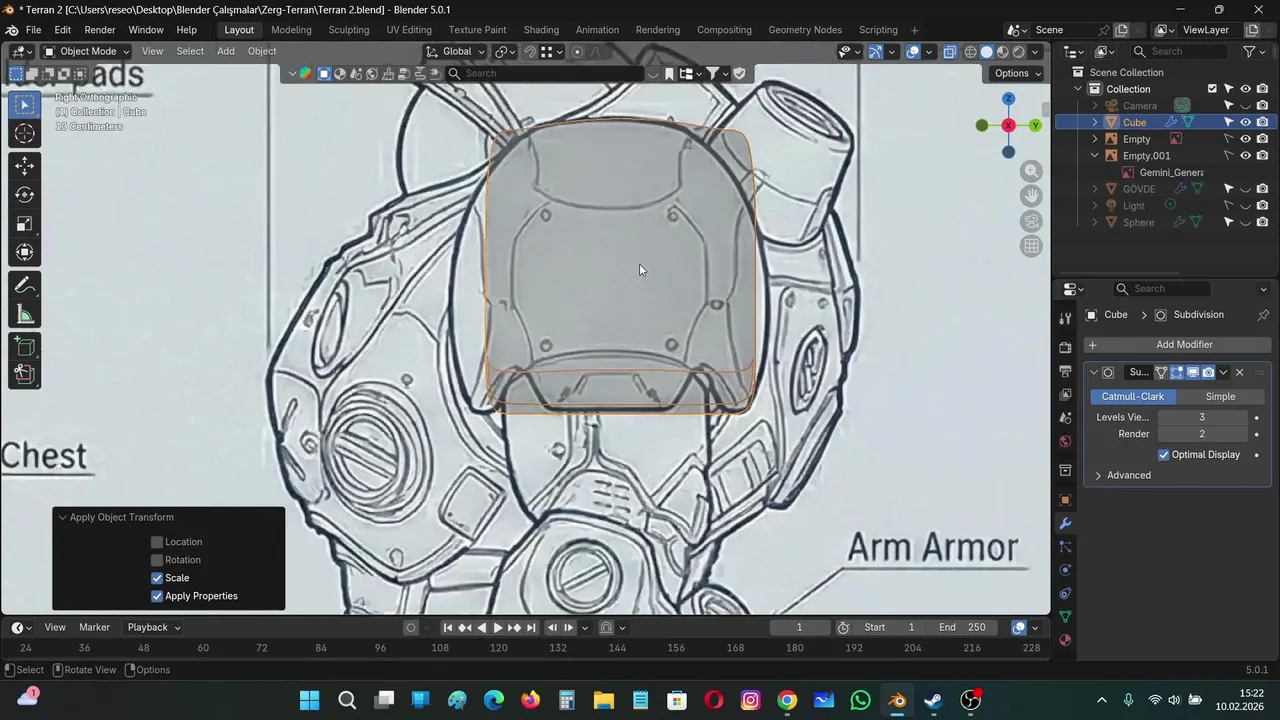The image size is (1280, 720).
Task: Toggle Collection exclude checkbox in outliner
Action: 1212,89
